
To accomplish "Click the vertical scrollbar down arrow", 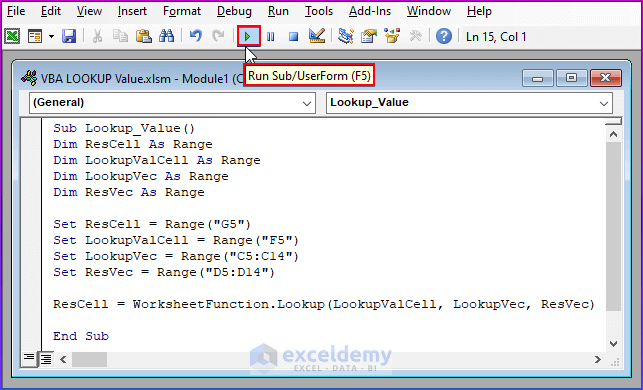I will (x=613, y=344).
